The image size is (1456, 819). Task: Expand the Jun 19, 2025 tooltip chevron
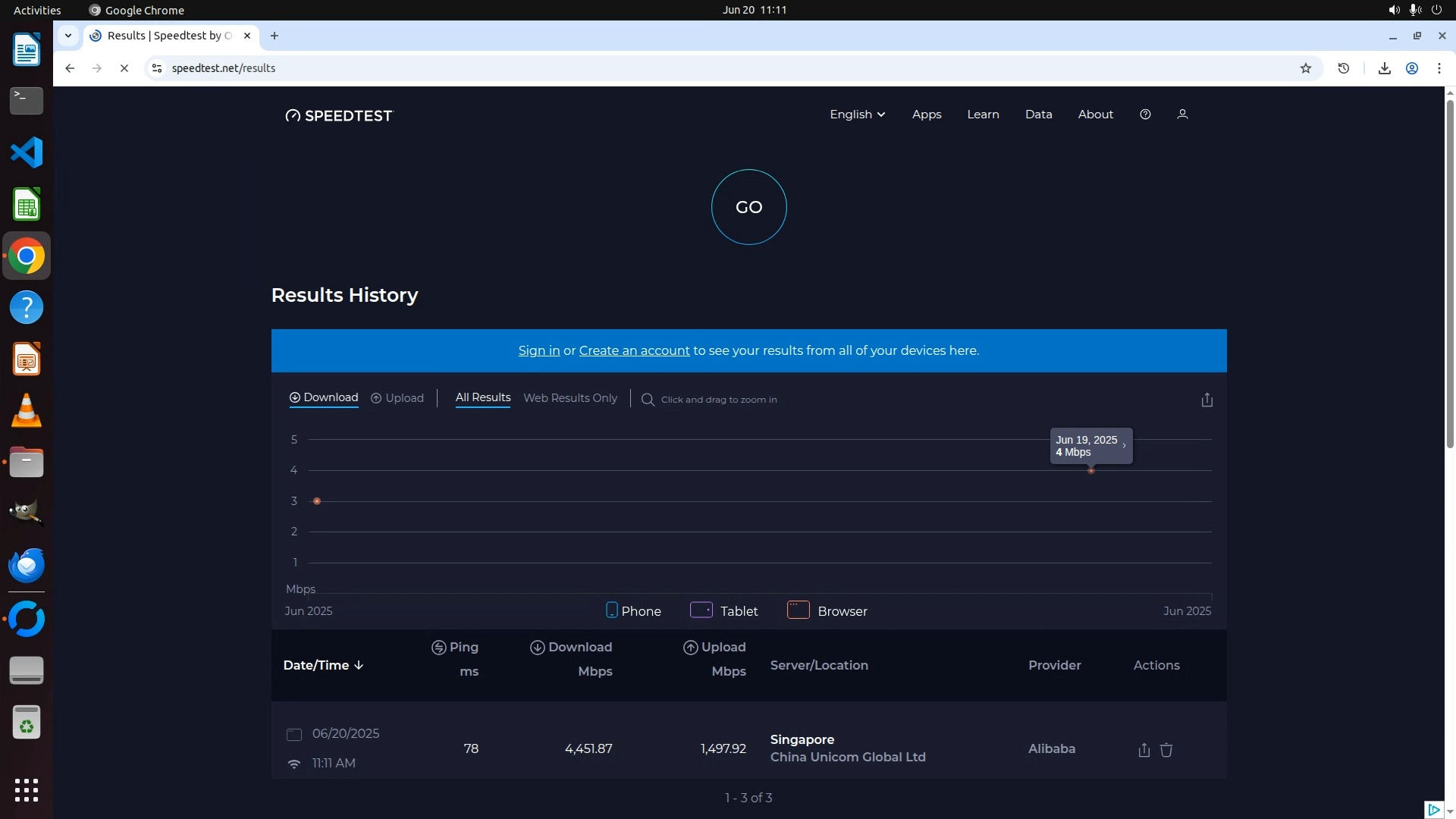click(1124, 446)
